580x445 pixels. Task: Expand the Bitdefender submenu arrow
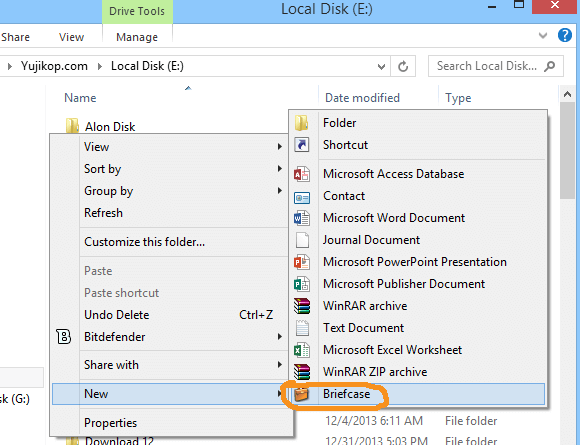pos(280,337)
